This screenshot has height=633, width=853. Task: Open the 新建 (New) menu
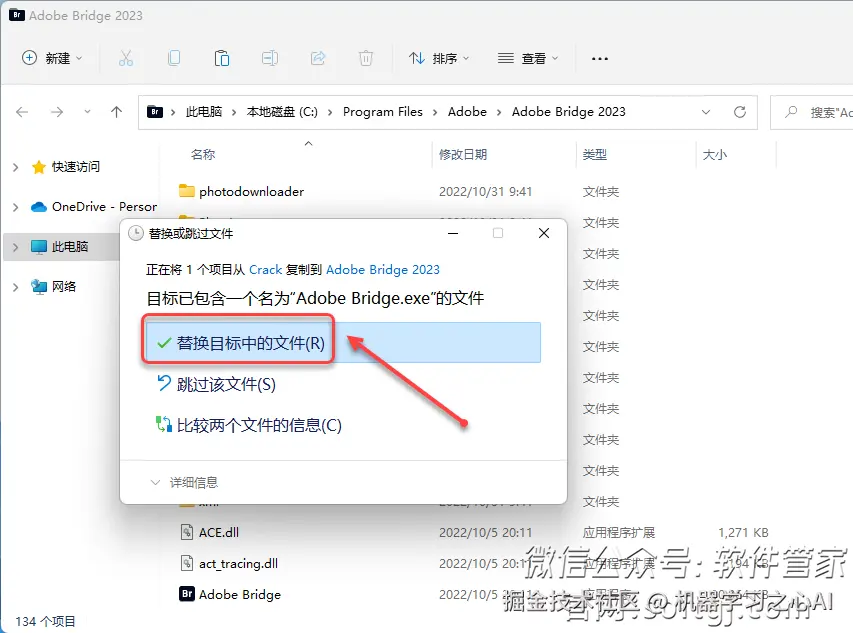(52, 58)
